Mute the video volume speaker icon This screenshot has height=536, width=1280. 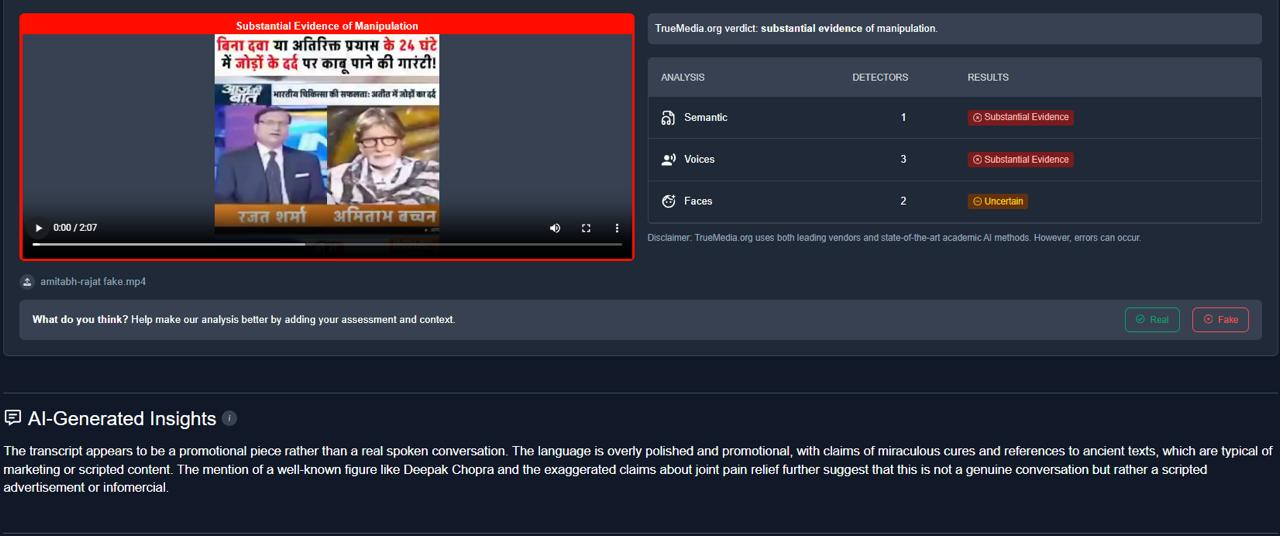pos(555,228)
